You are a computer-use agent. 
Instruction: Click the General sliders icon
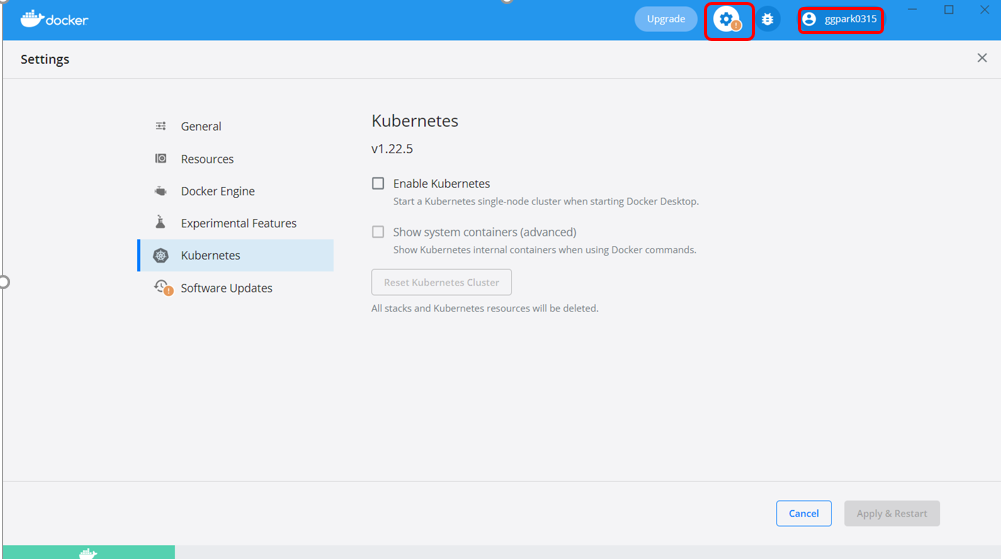pos(161,126)
